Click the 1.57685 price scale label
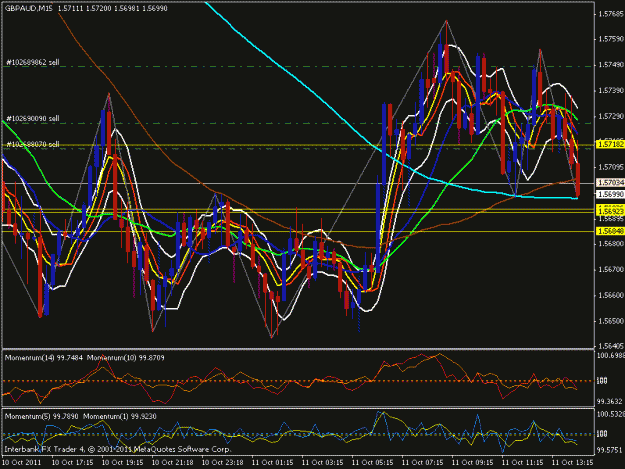Screen dimensions: 625x469 pos(611,14)
